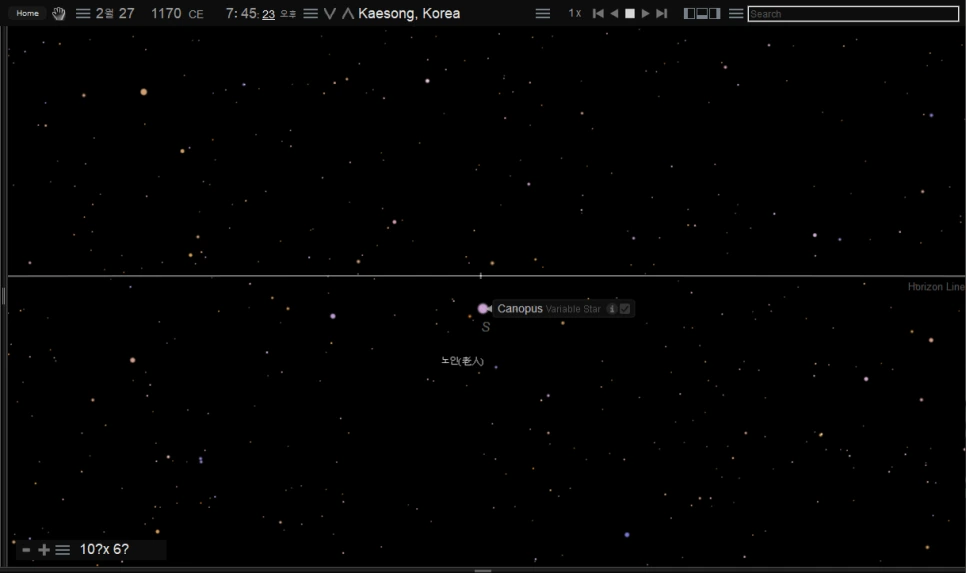Viewport: 966px width, 573px height.
Task: Select the hand pan tool
Action: (x=59, y=14)
